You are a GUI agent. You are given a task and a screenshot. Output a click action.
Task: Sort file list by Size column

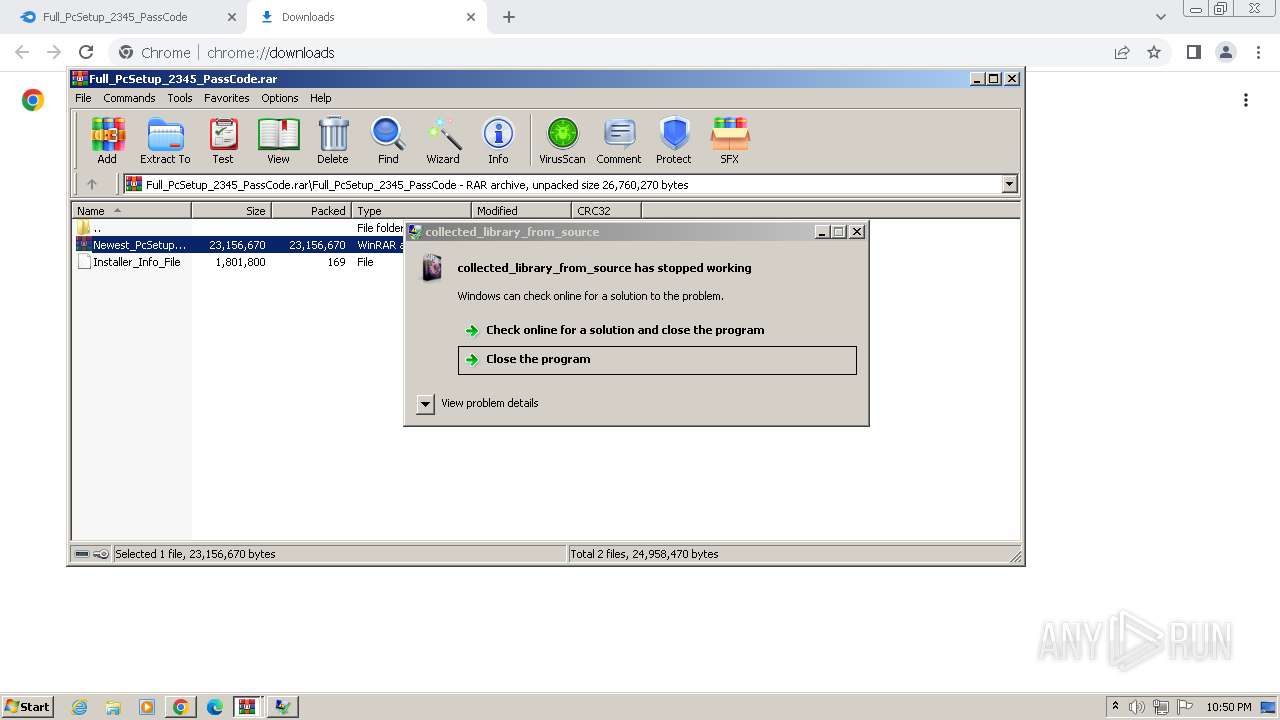pos(231,211)
